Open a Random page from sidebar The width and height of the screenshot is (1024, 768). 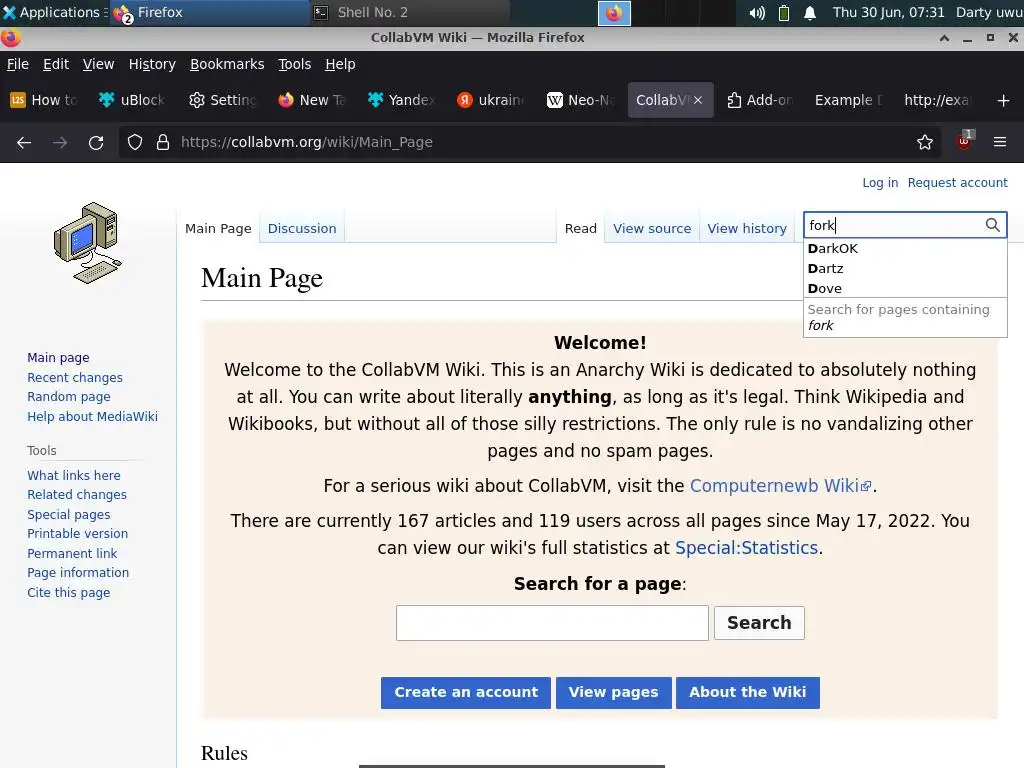pyautogui.click(x=69, y=397)
